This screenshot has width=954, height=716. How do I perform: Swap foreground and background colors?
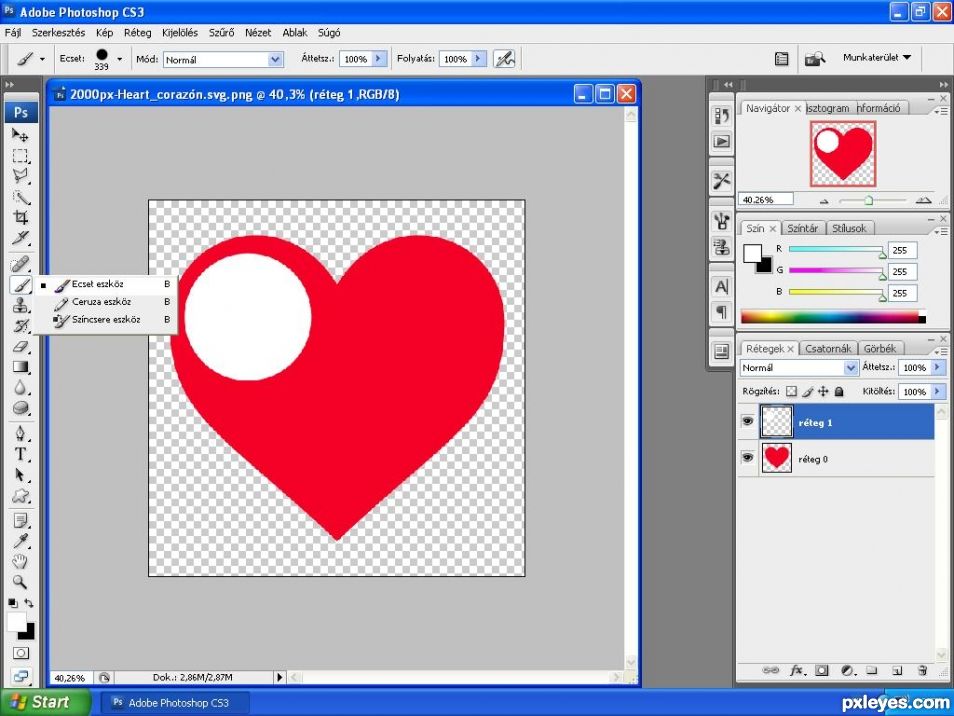pyautogui.click(x=29, y=603)
